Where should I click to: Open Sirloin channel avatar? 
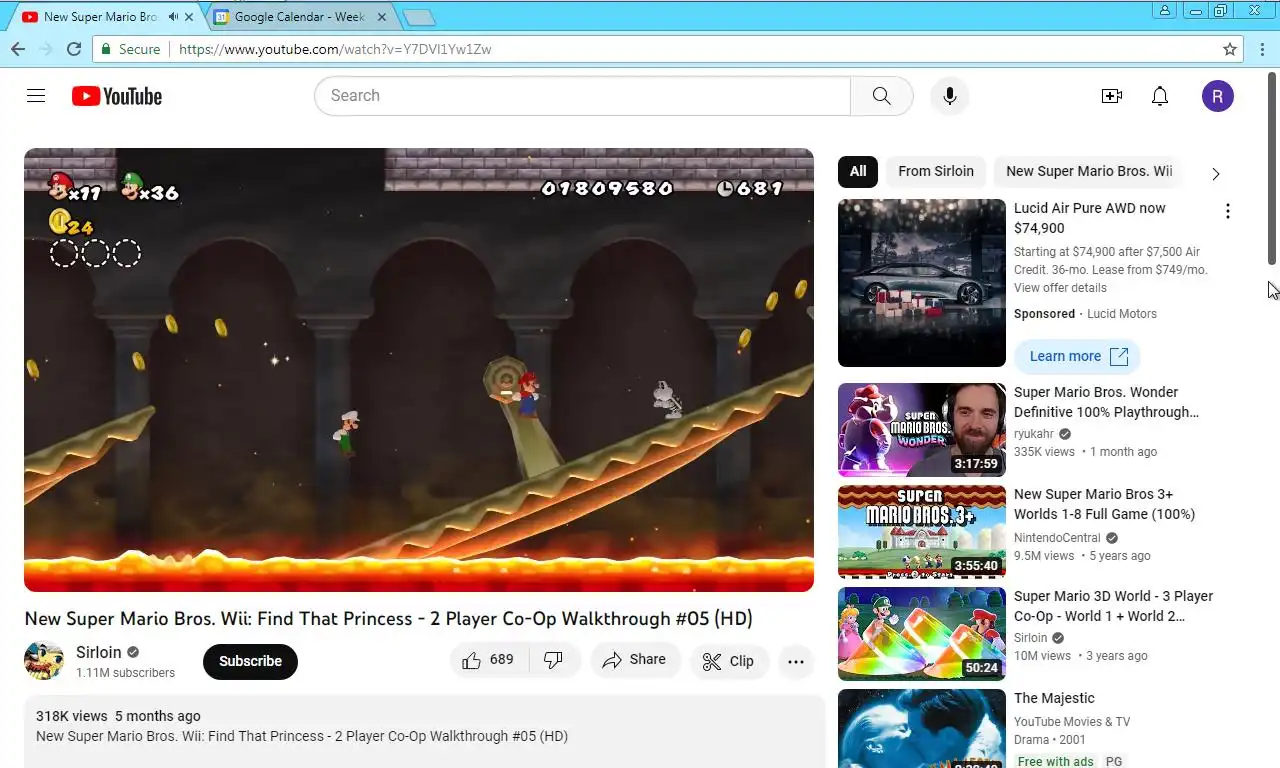[x=44, y=661]
